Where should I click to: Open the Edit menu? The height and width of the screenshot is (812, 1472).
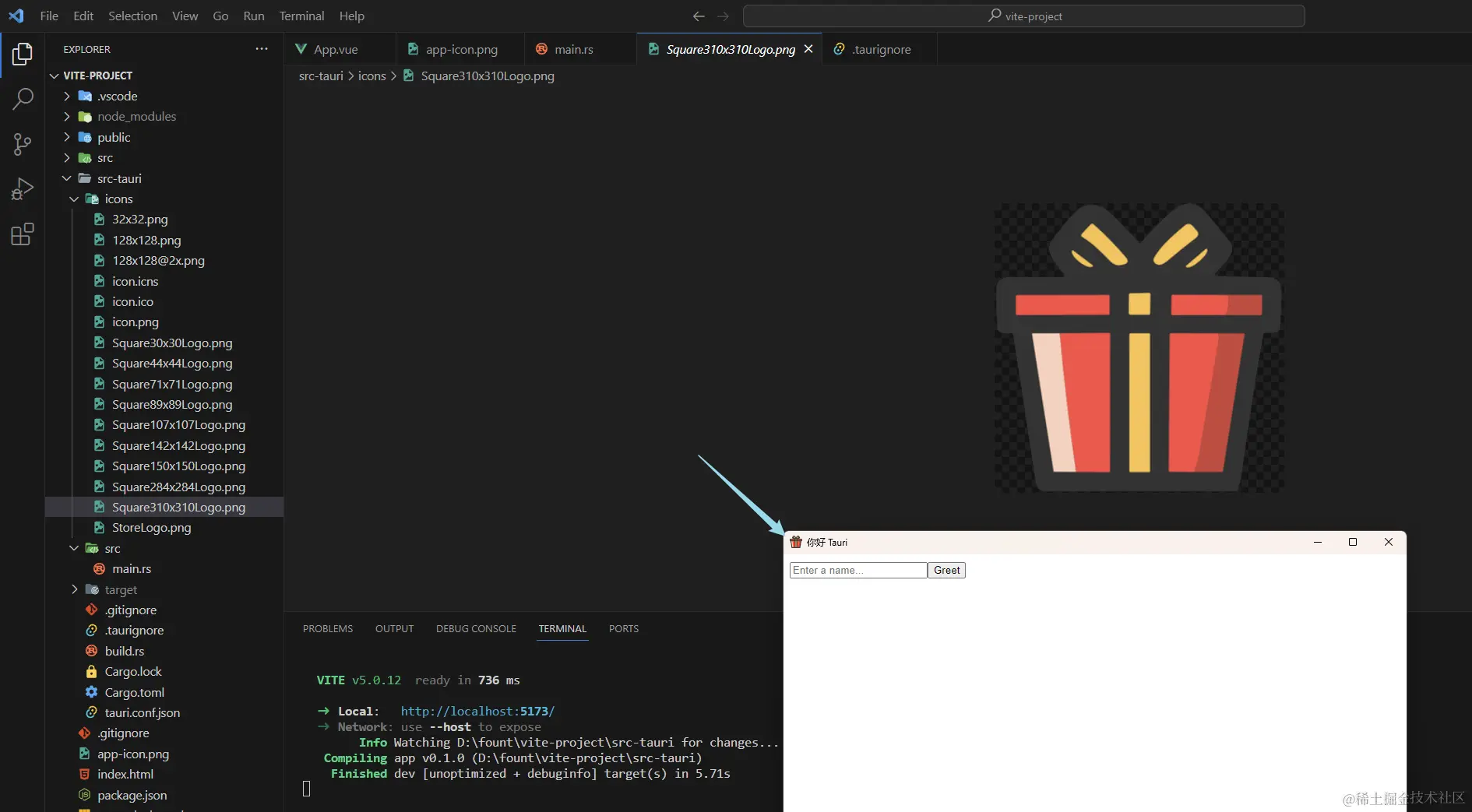point(83,16)
